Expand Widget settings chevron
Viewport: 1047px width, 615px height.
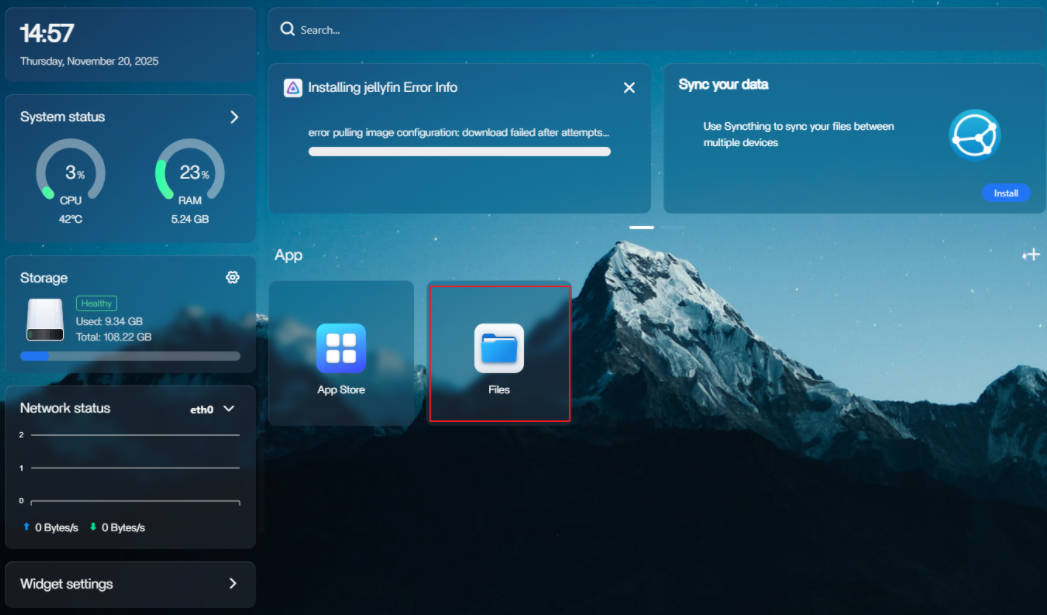[233, 583]
